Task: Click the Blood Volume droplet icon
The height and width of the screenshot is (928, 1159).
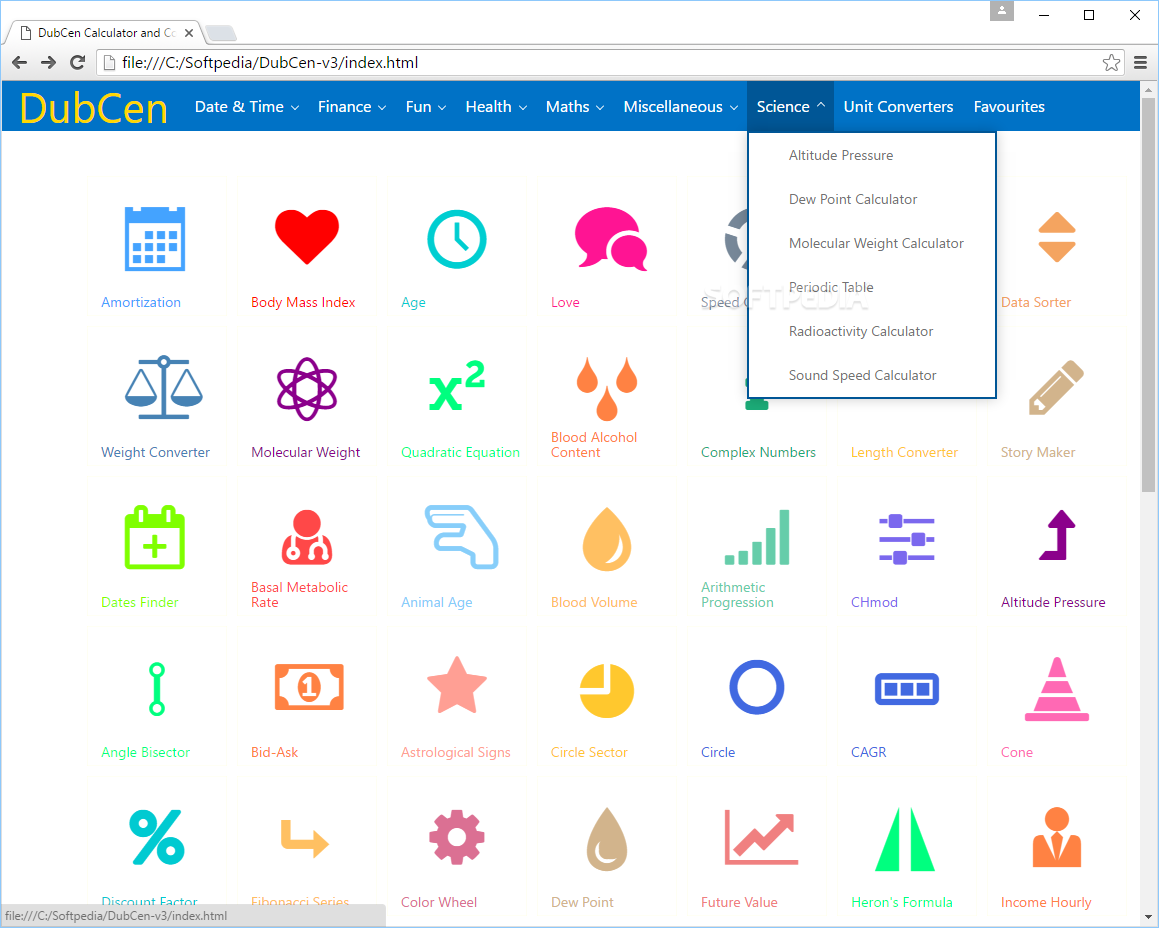Action: tap(607, 539)
